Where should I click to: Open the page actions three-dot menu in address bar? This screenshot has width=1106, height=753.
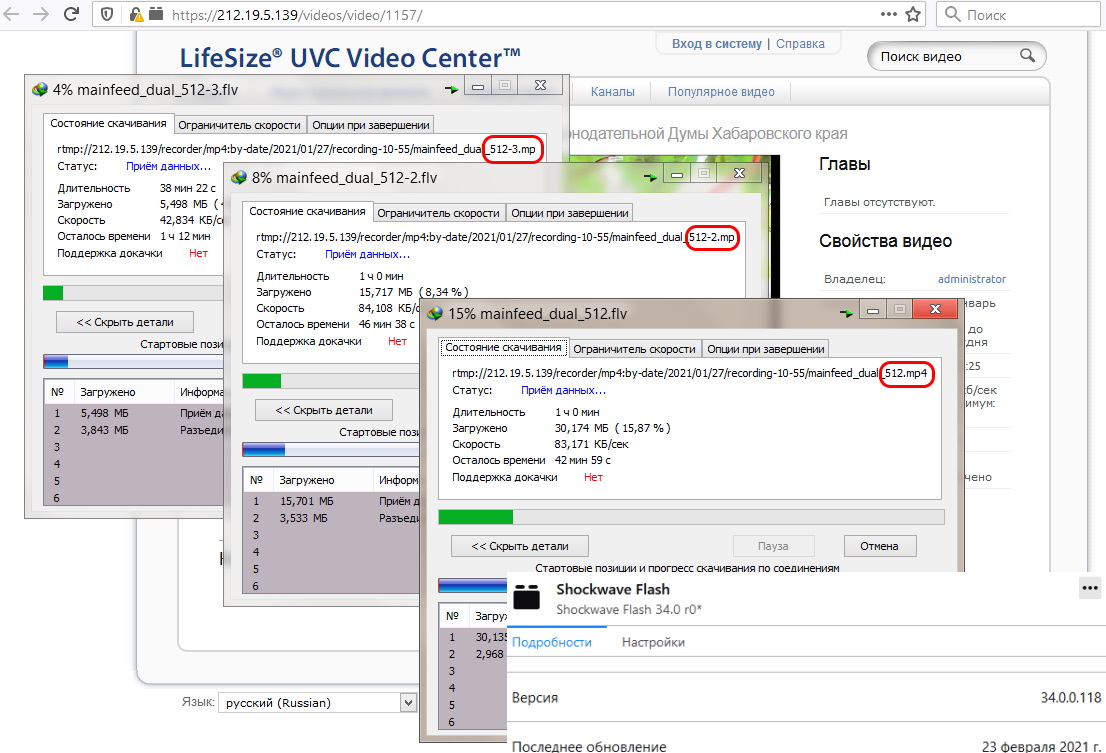click(889, 14)
